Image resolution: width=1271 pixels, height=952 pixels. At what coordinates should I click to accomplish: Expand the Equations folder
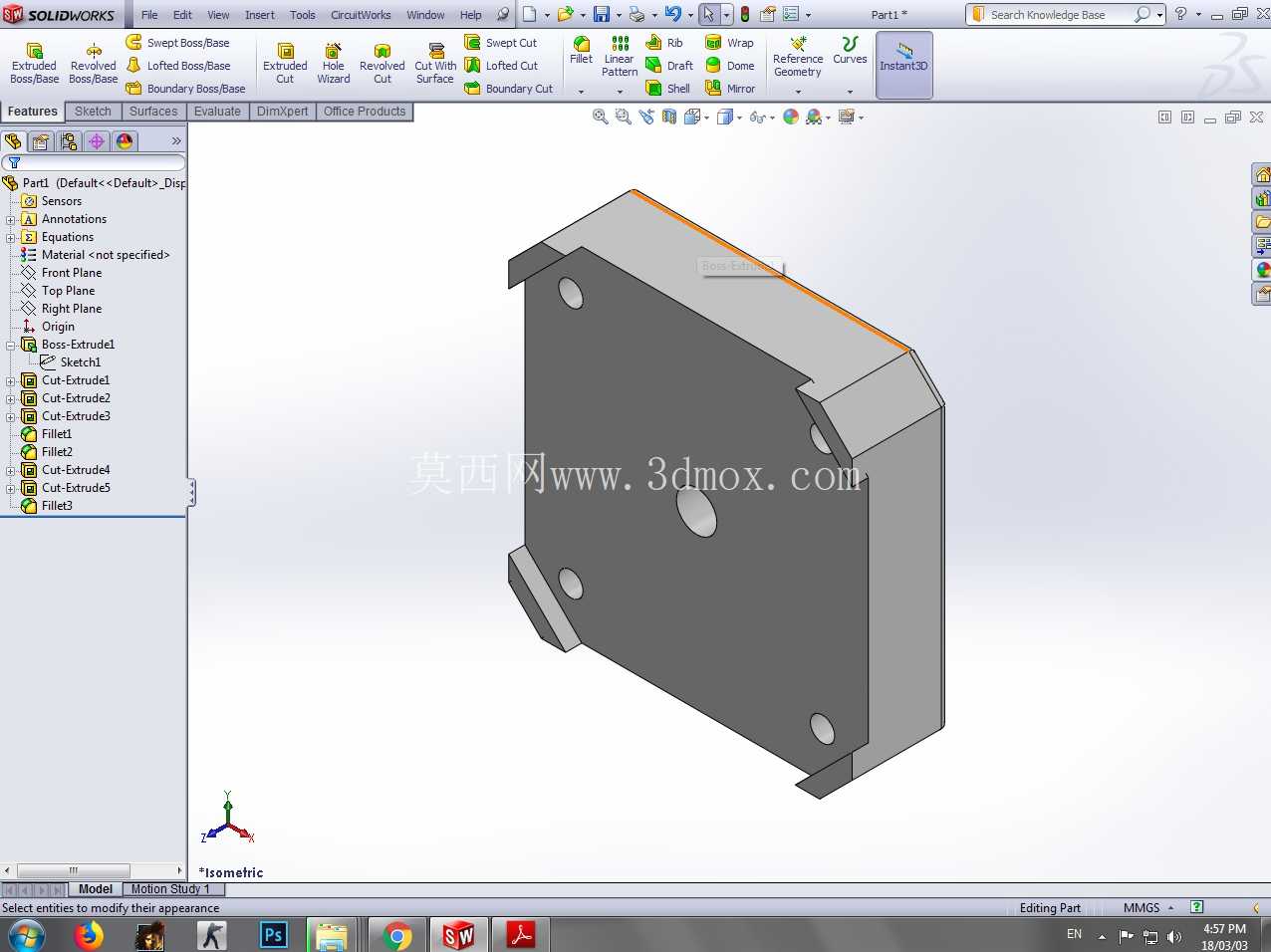tap(11, 238)
